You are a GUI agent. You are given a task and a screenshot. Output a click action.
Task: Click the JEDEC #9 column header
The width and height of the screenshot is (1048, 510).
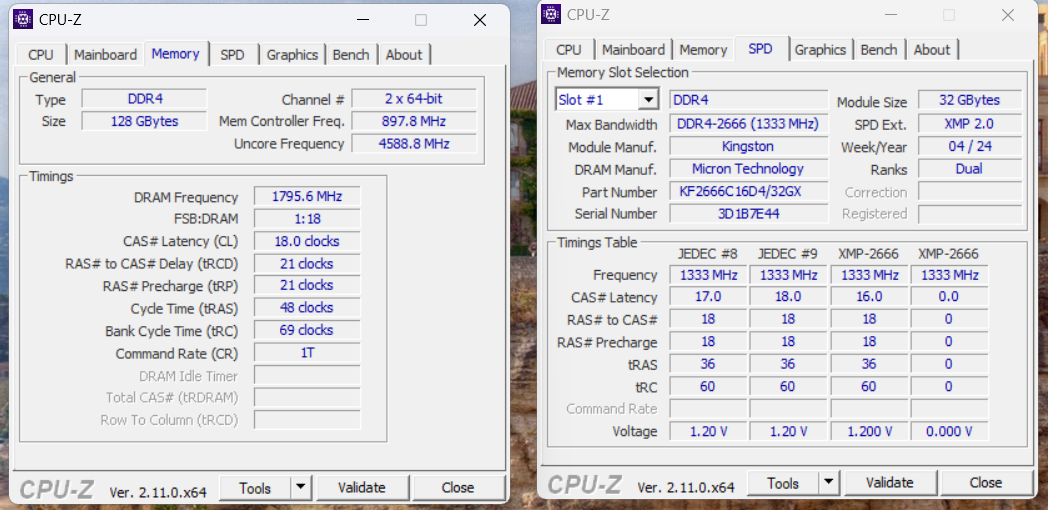click(x=788, y=254)
